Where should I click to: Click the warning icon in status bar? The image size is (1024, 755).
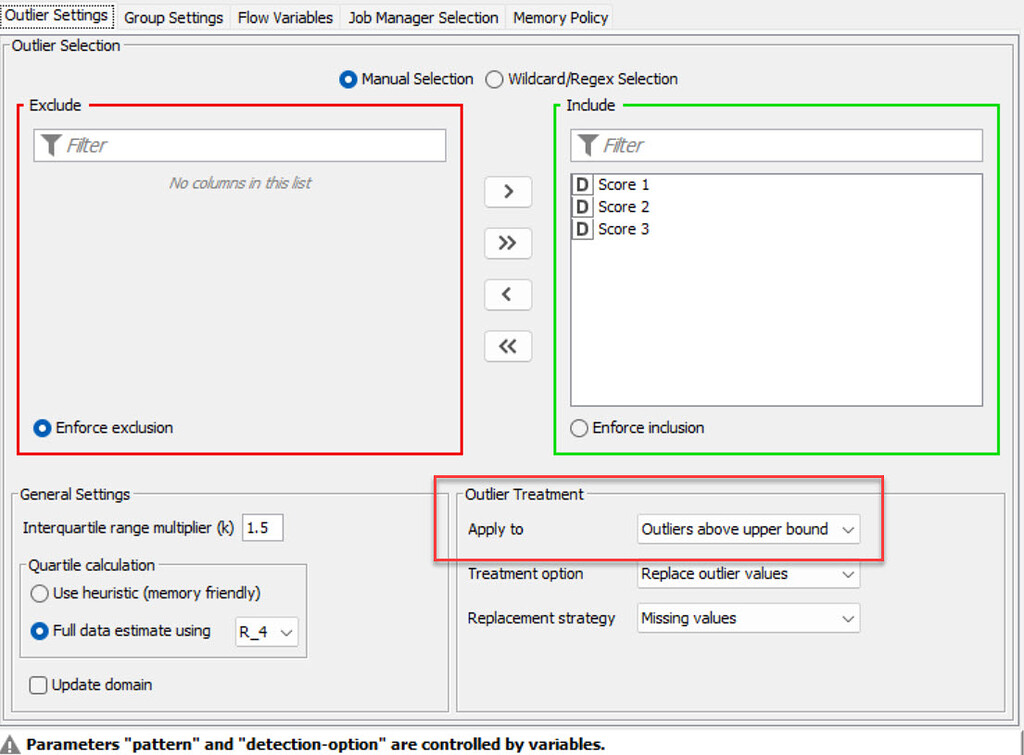tap(10, 745)
